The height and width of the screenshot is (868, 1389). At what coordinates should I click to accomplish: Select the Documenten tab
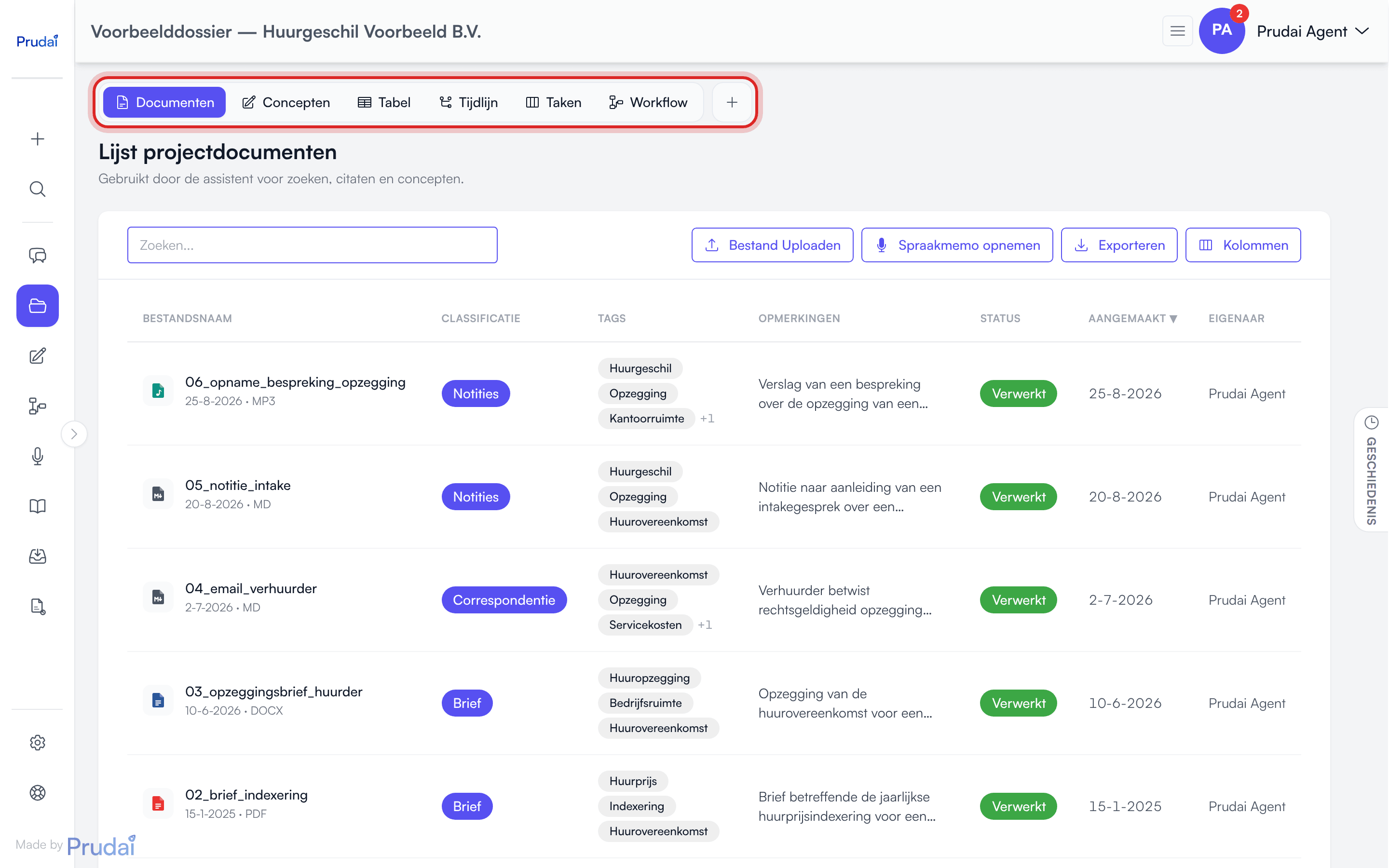pos(165,102)
